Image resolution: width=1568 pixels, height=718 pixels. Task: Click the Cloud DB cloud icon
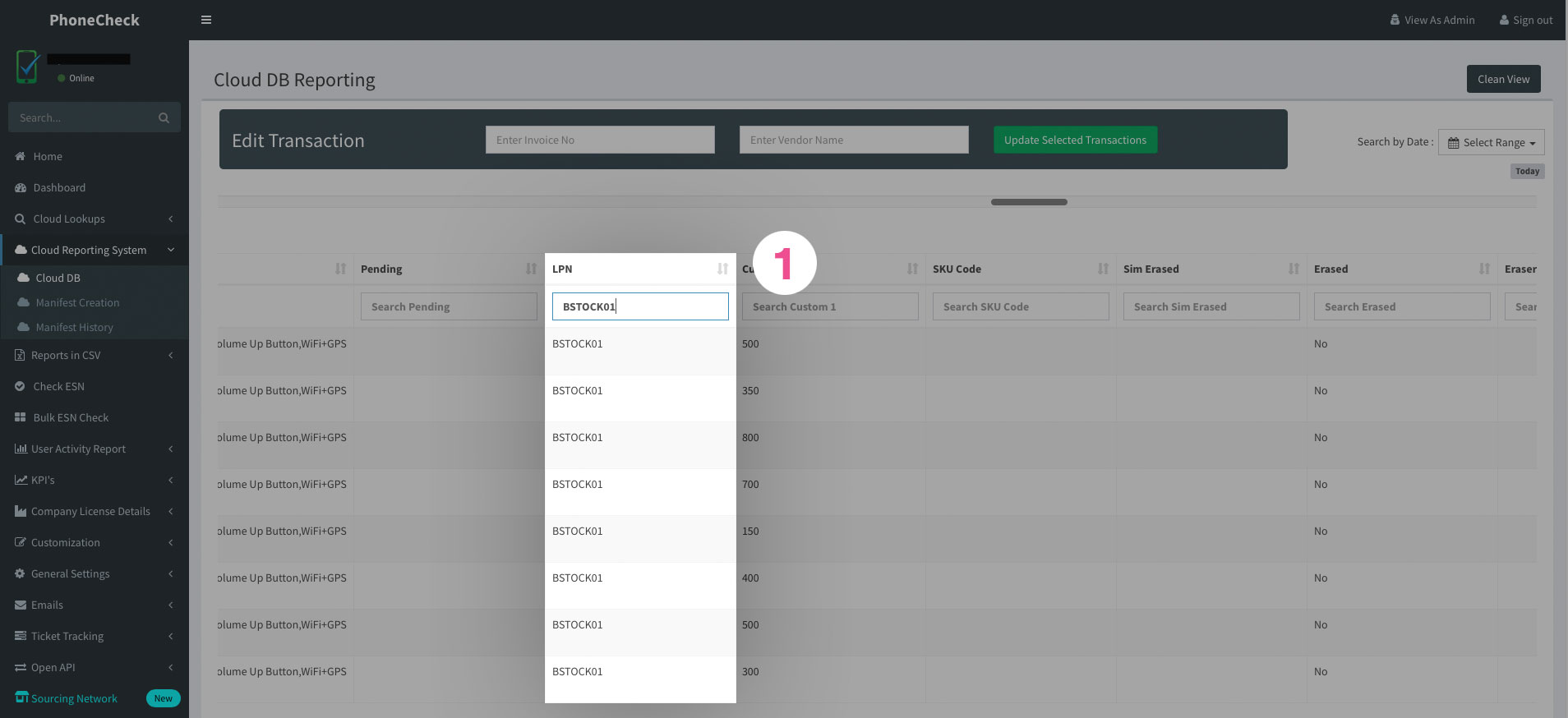click(x=23, y=278)
